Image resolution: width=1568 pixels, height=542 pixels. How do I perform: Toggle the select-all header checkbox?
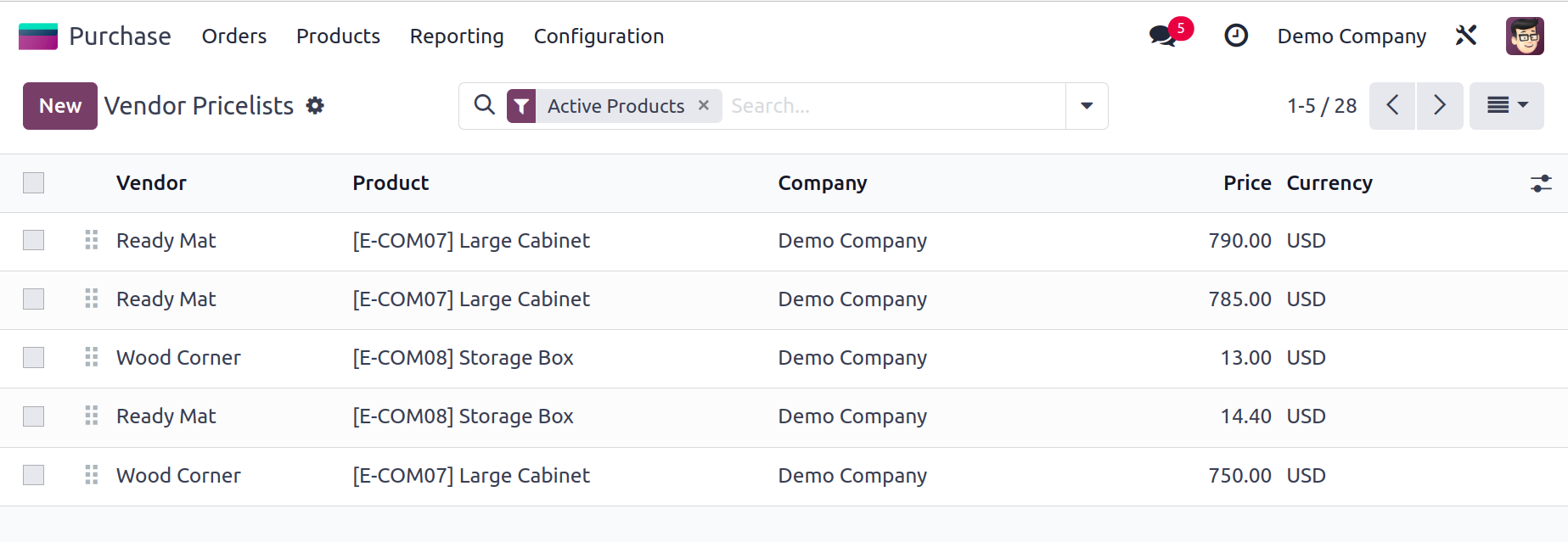point(34,183)
